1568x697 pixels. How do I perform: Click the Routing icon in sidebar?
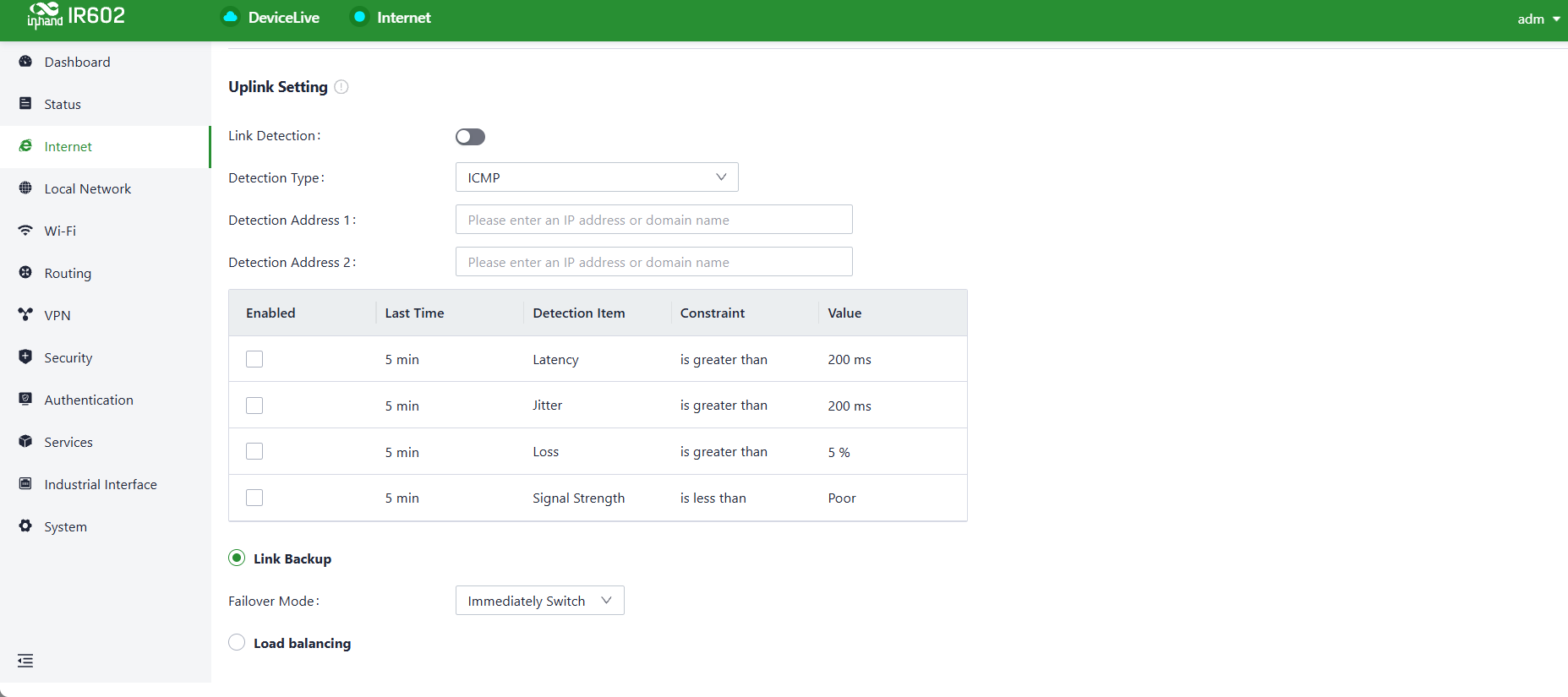(x=25, y=272)
